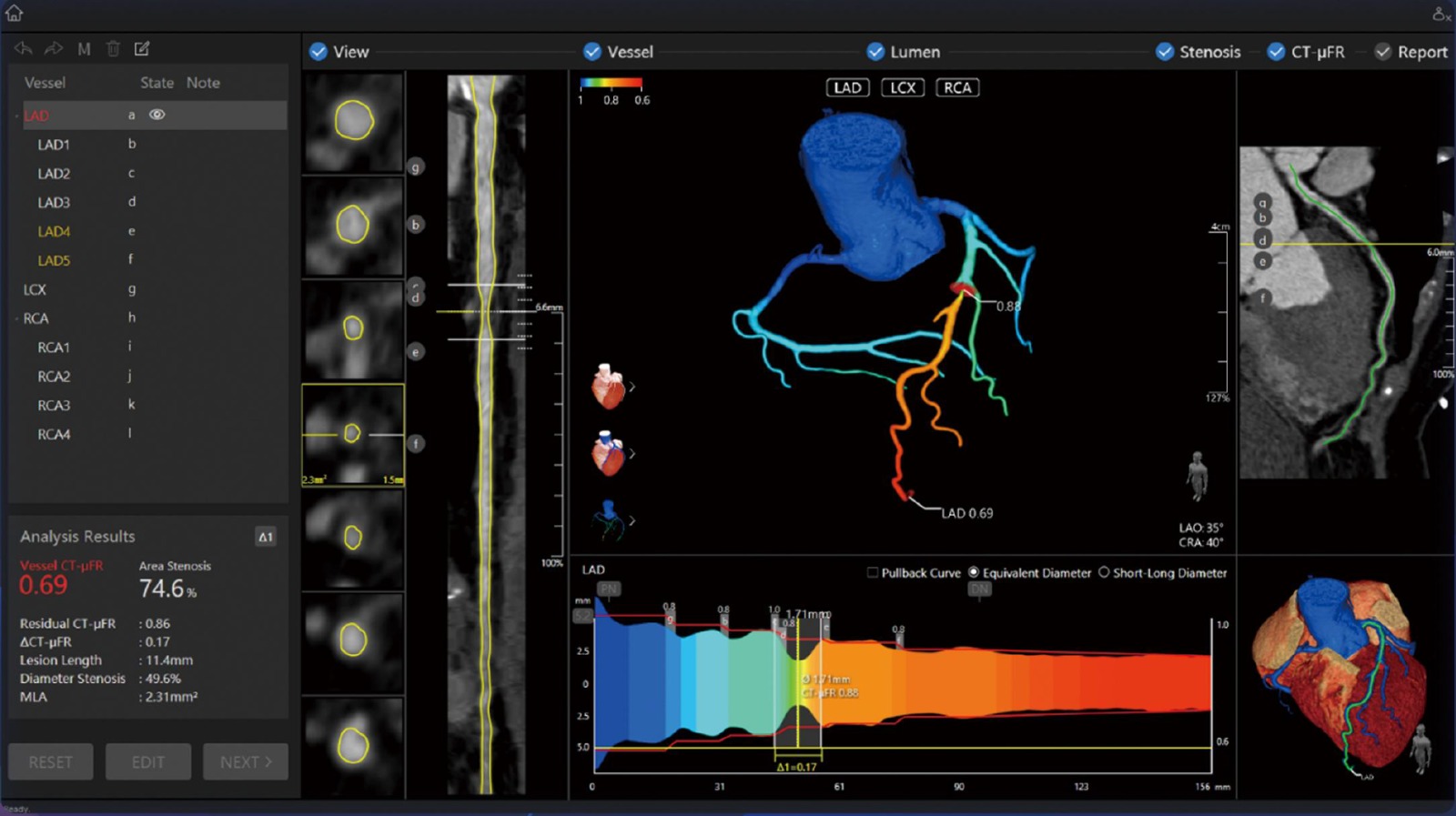This screenshot has width=1456, height=816.
Task: Select the coronary tree only view icon
Action: click(607, 520)
